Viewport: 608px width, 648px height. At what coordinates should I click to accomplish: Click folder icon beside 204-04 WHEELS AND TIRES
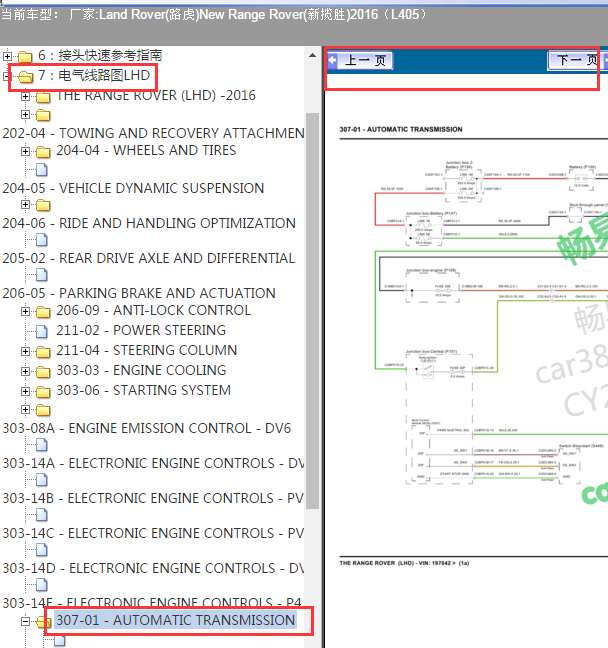pyautogui.click(x=43, y=152)
